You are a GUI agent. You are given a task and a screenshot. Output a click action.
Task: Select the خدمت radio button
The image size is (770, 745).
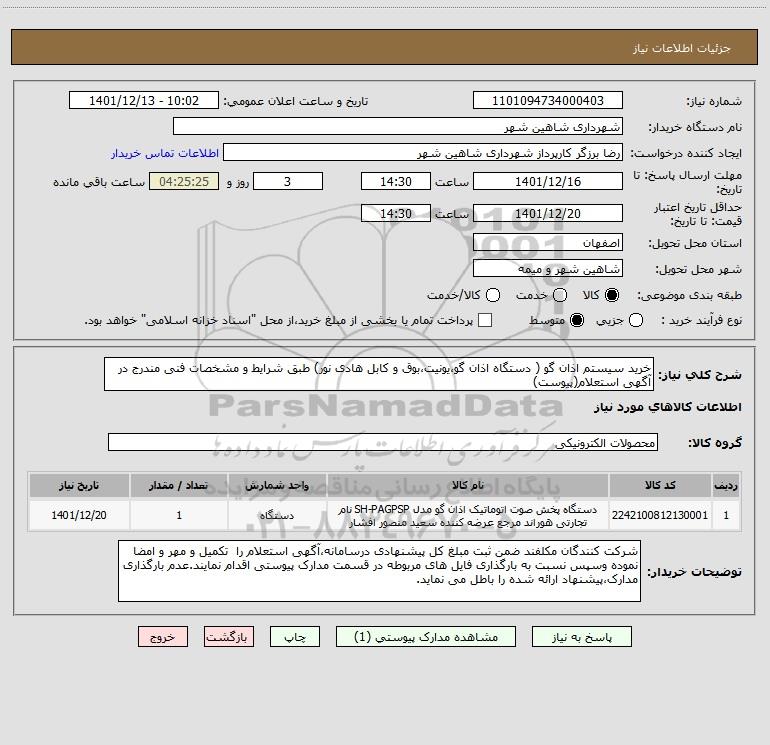click(560, 295)
